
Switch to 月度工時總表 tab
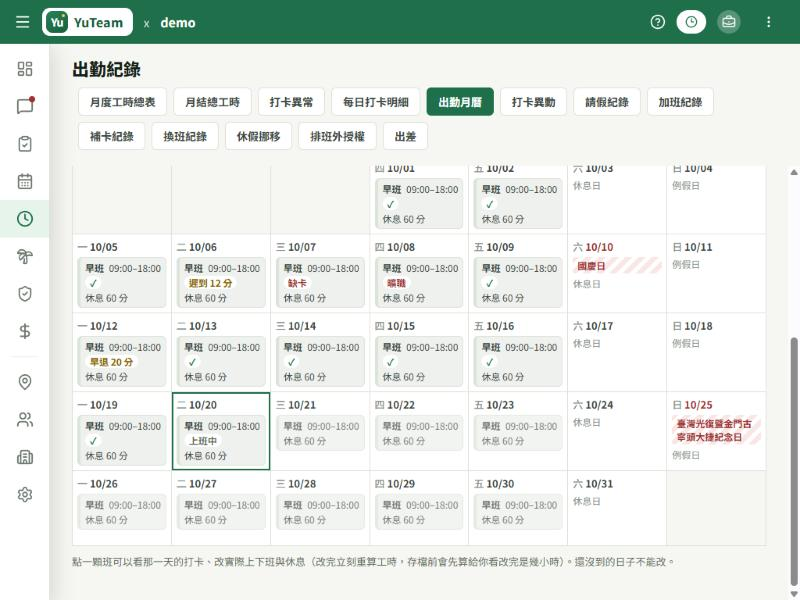[x=122, y=102]
